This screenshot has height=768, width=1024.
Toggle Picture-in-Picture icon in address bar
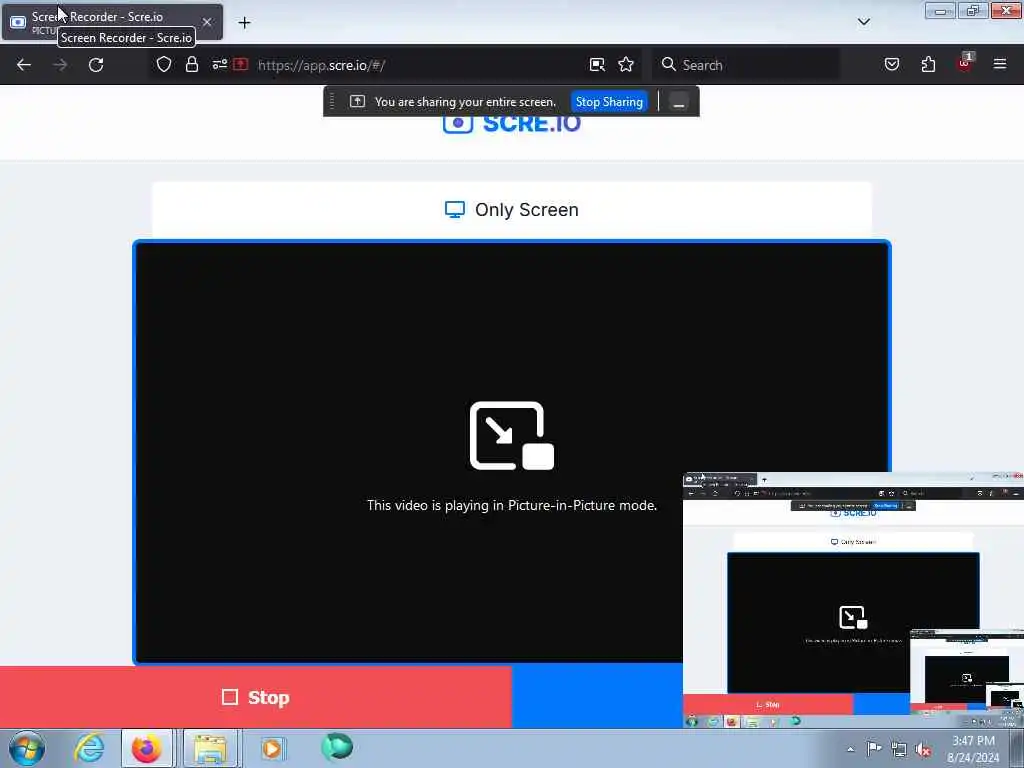597,65
